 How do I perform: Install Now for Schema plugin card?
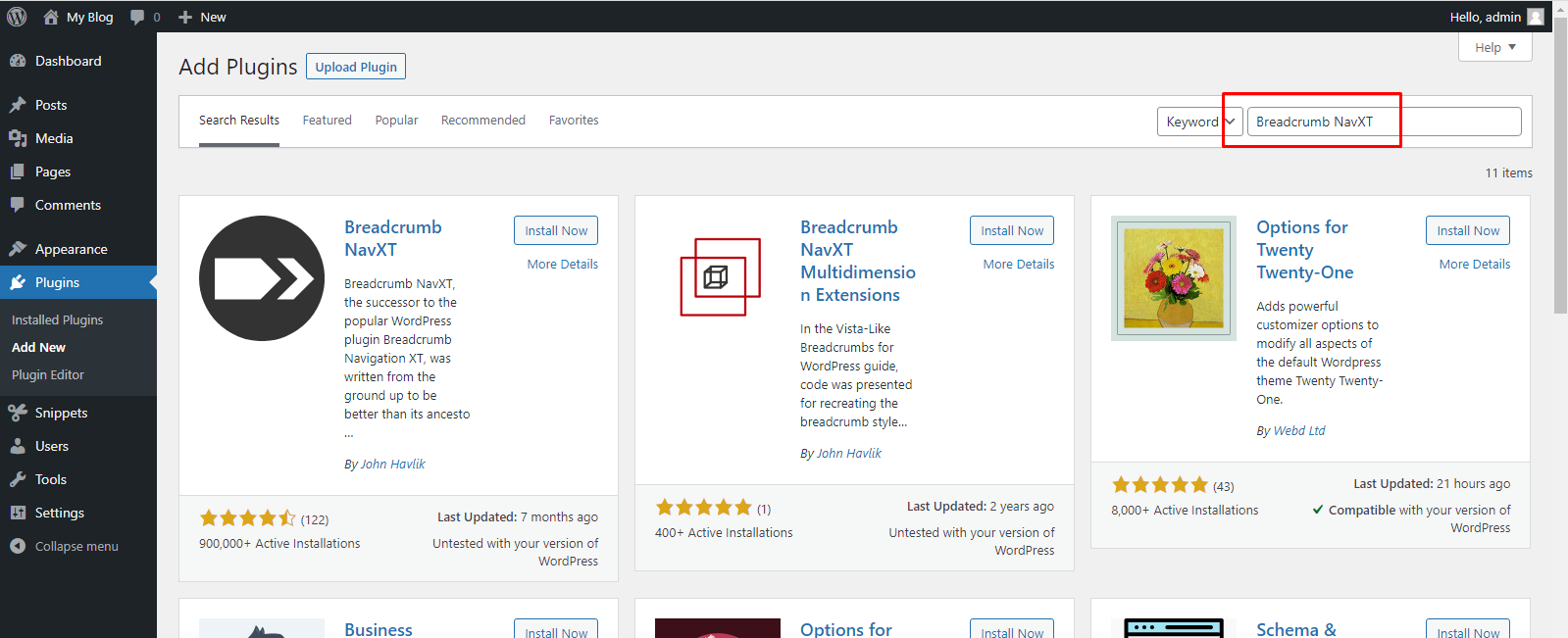[1468, 629]
